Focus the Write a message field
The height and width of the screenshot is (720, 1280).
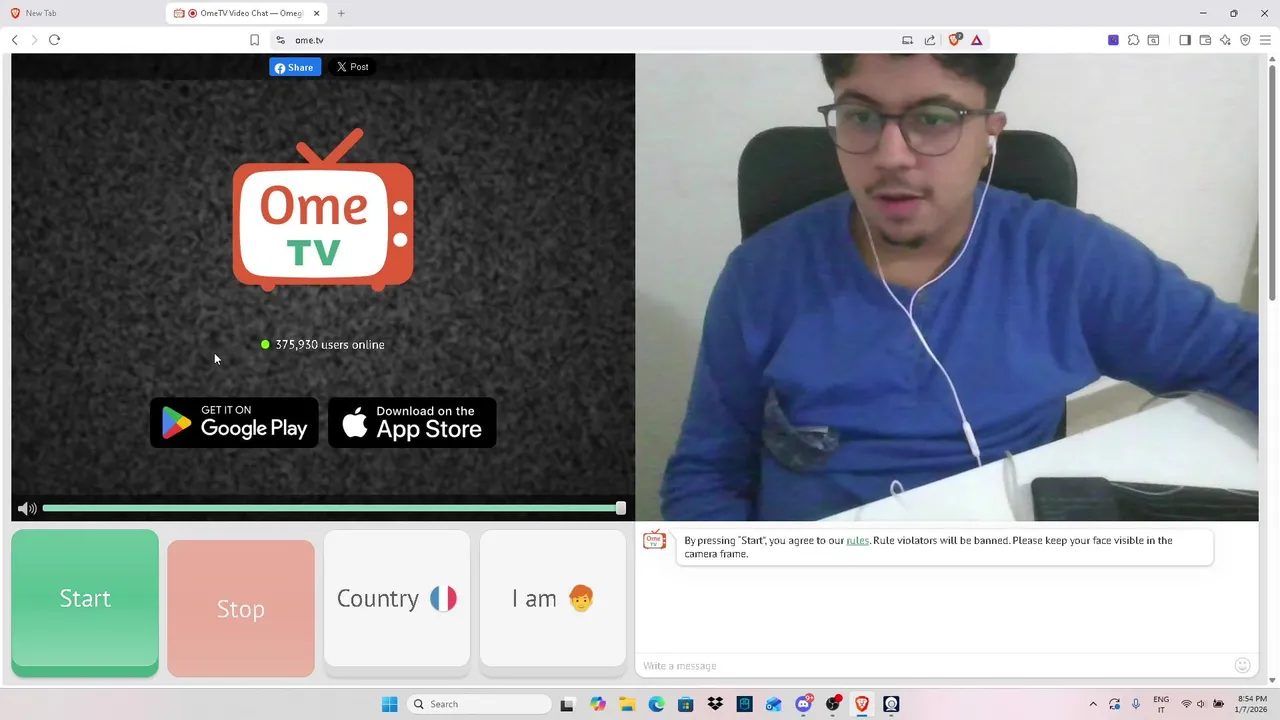[935, 666]
